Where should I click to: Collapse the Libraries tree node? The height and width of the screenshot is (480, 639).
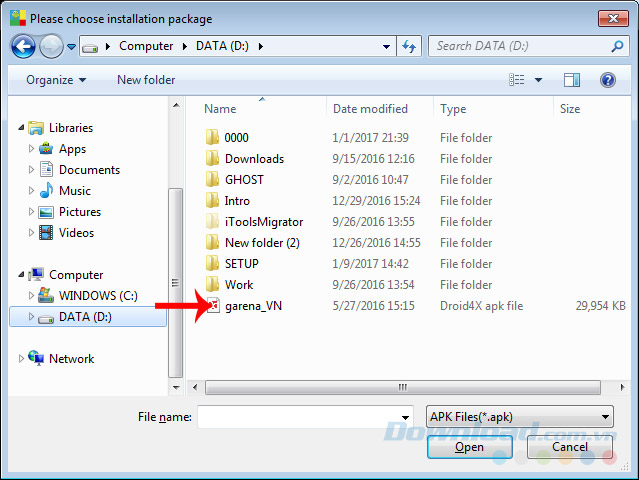[22, 128]
